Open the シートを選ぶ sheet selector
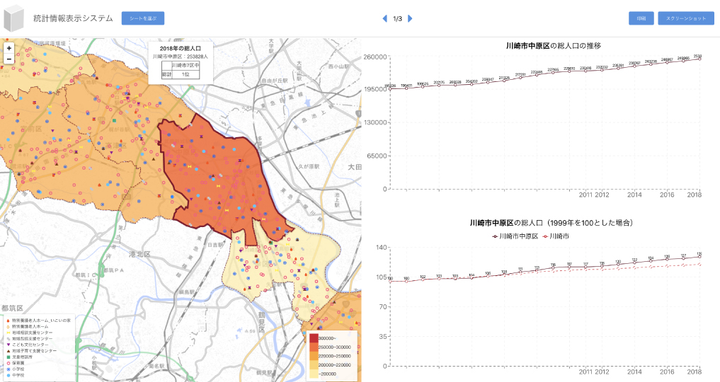The image size is (720, 382). pos(143,18)
